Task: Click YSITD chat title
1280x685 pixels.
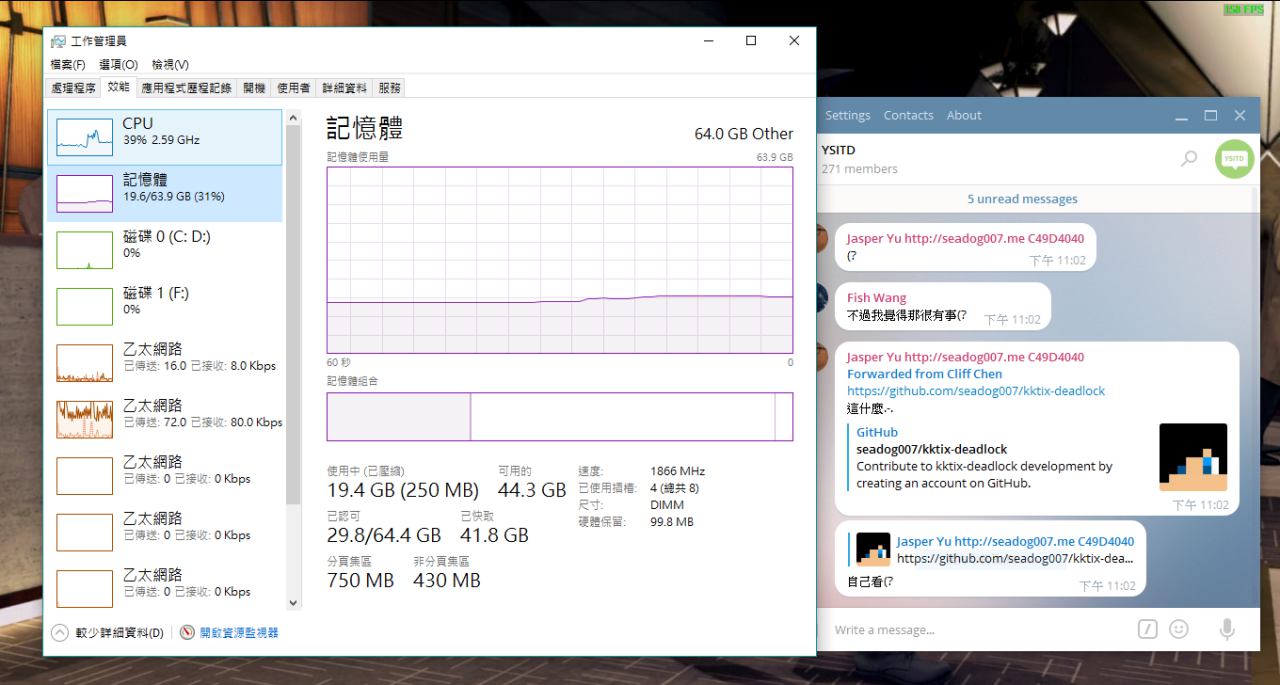Action: (838, 150)
